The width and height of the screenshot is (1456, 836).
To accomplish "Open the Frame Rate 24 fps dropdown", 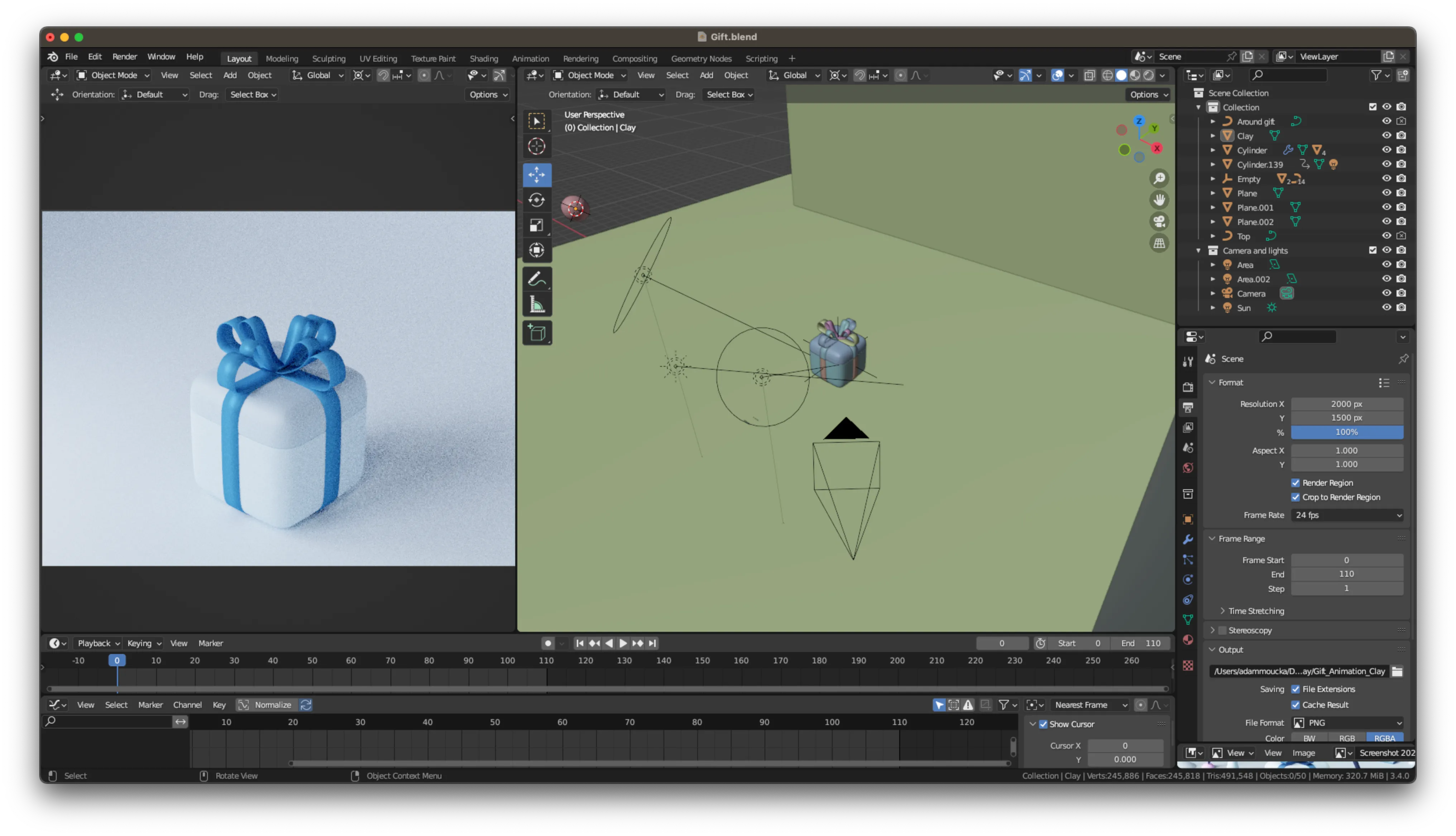I will 1347,516.
